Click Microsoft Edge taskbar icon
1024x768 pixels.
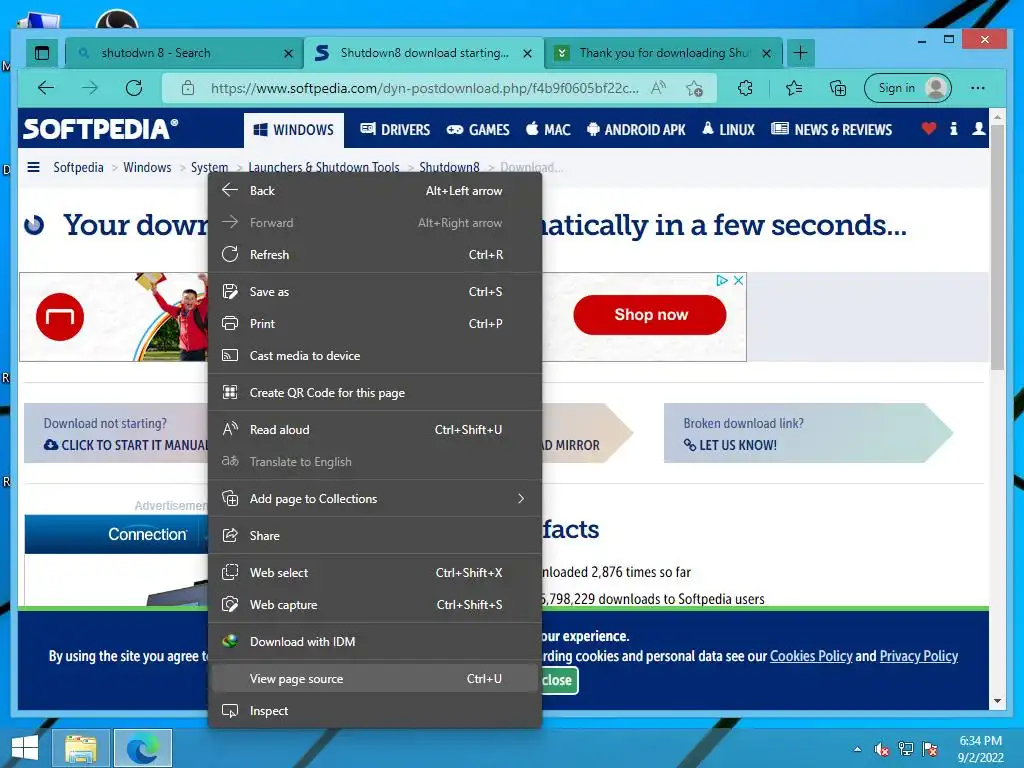pyautogui.click(x=143, y=748)
